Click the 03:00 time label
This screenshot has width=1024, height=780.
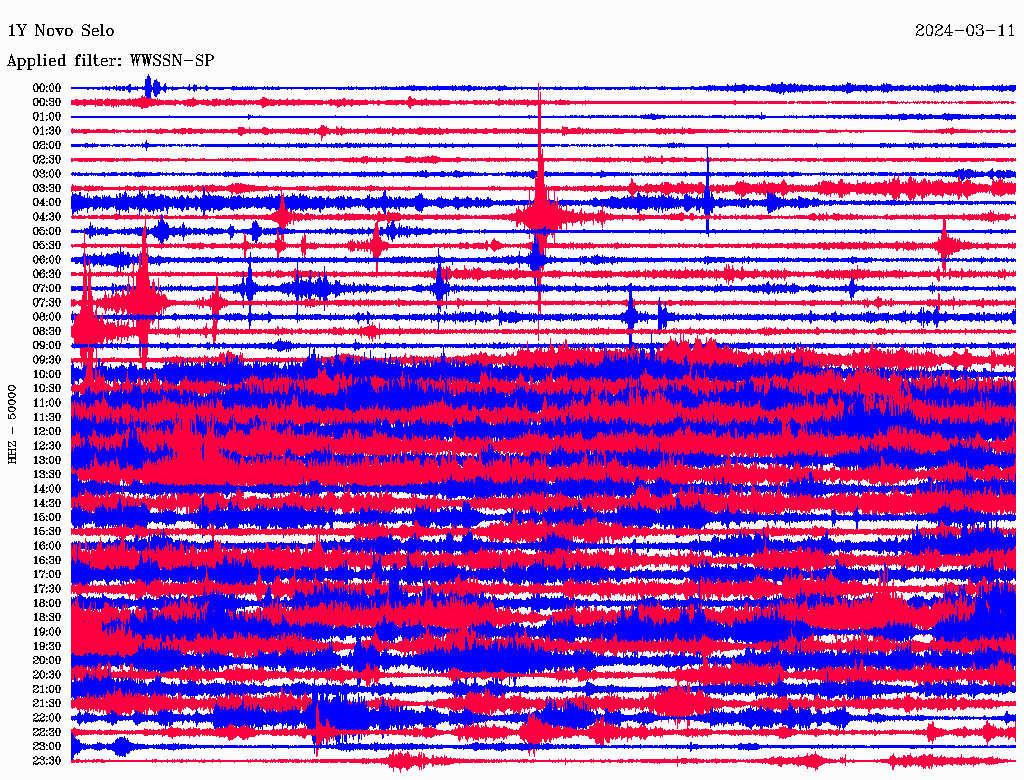point(47,174)
